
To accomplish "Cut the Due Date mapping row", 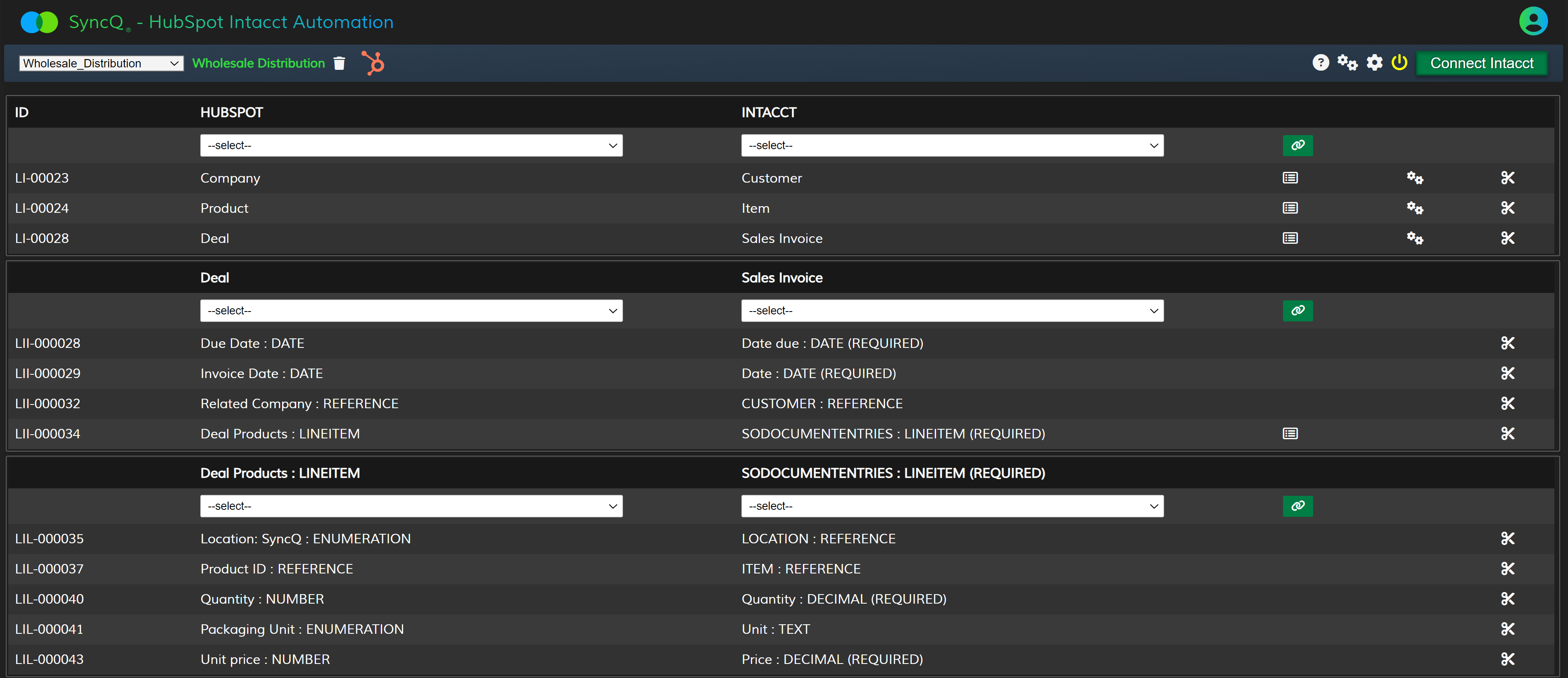I will coord(1507,343).
